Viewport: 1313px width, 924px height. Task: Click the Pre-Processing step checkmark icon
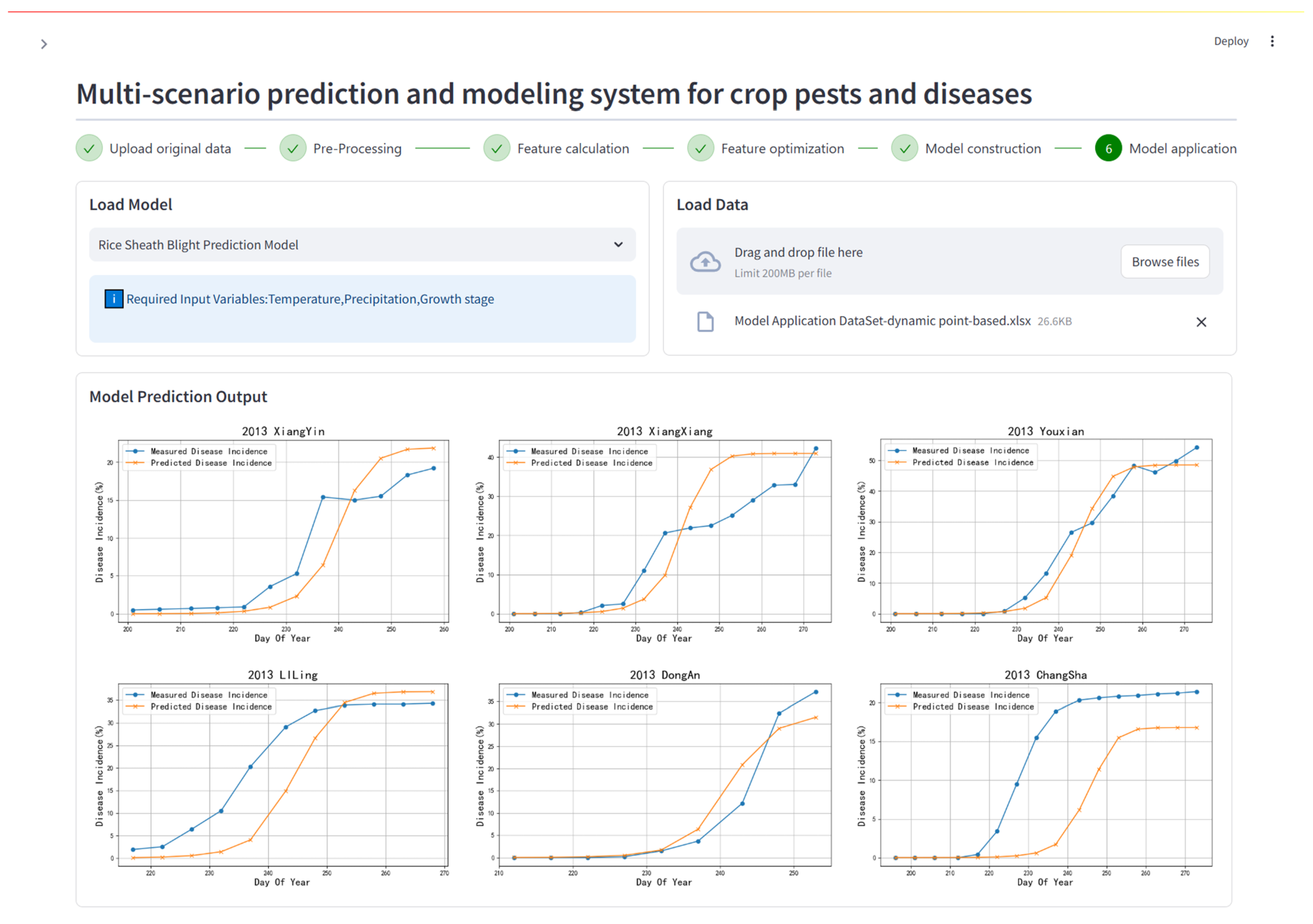(x=293, y=149)
